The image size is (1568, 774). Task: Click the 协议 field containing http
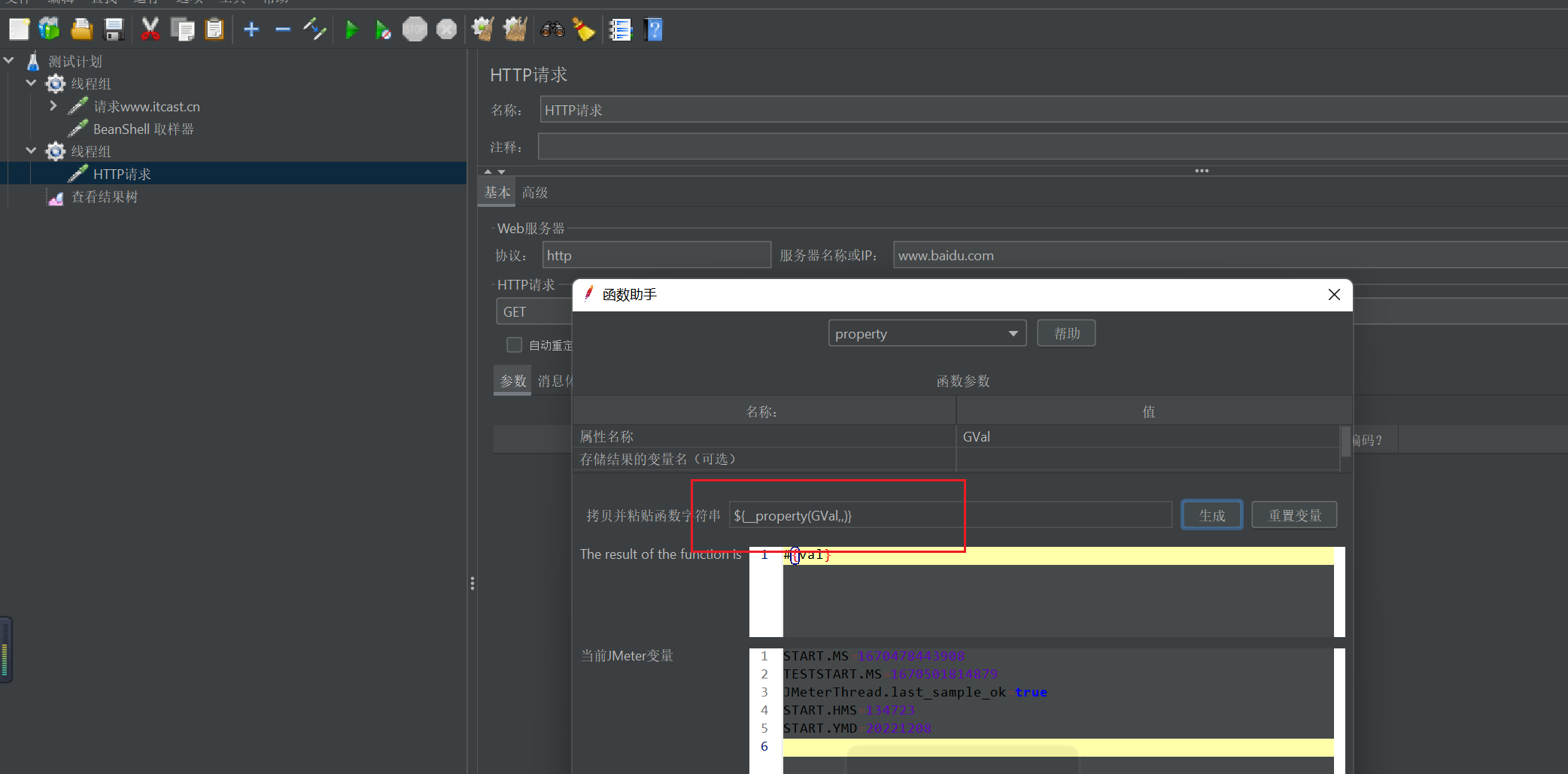(657, 255)
